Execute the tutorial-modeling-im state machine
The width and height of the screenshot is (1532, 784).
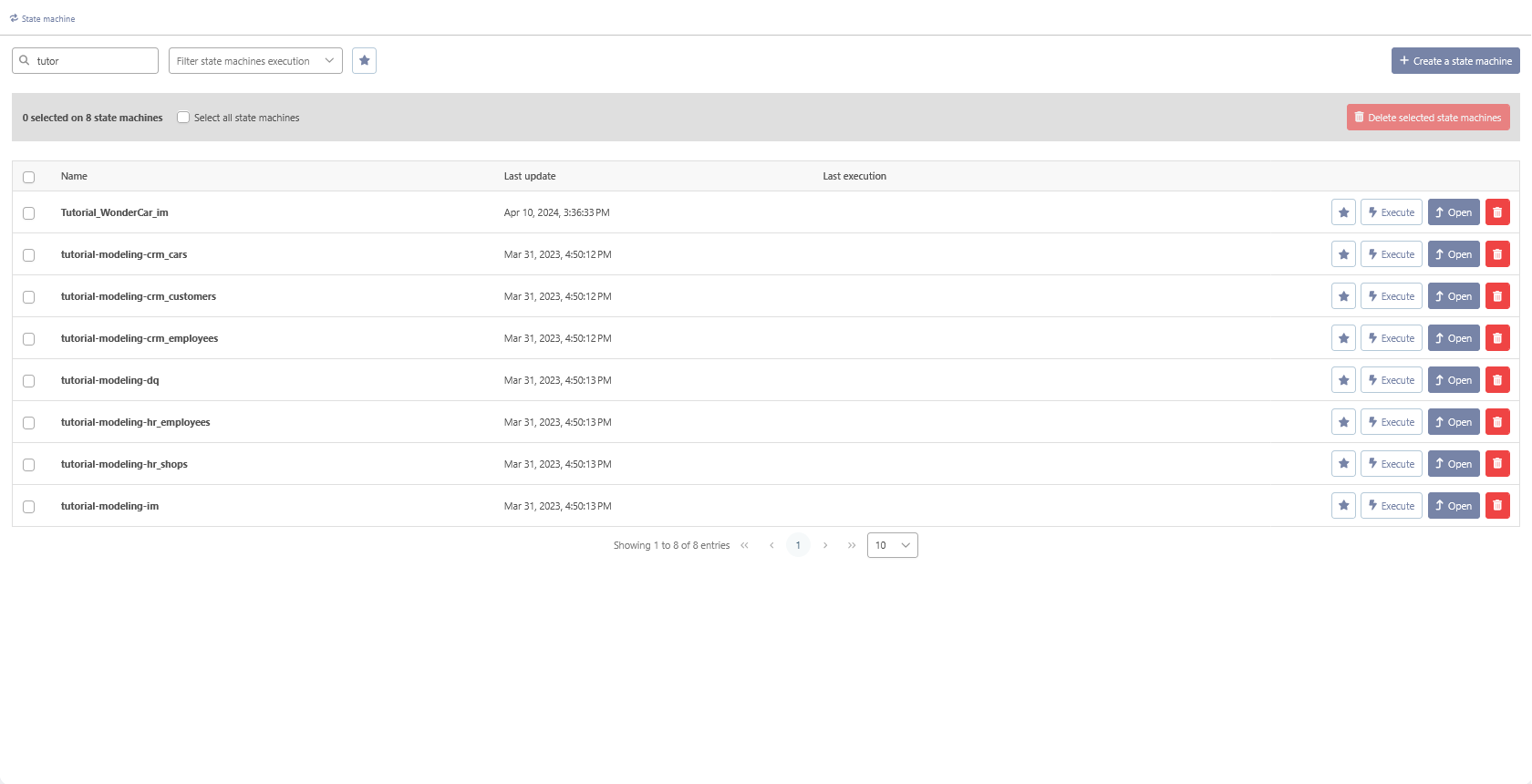pos(1392,506)
